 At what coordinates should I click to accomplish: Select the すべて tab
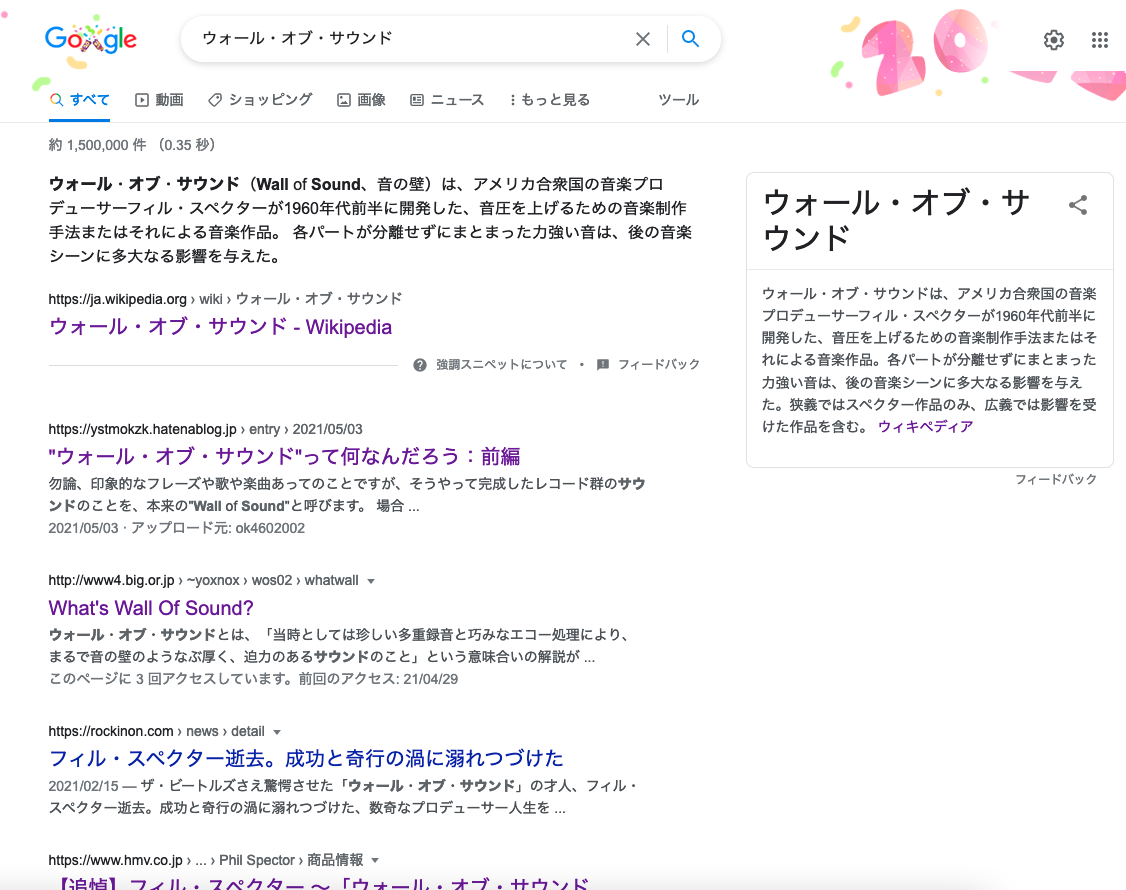(80, 100)
